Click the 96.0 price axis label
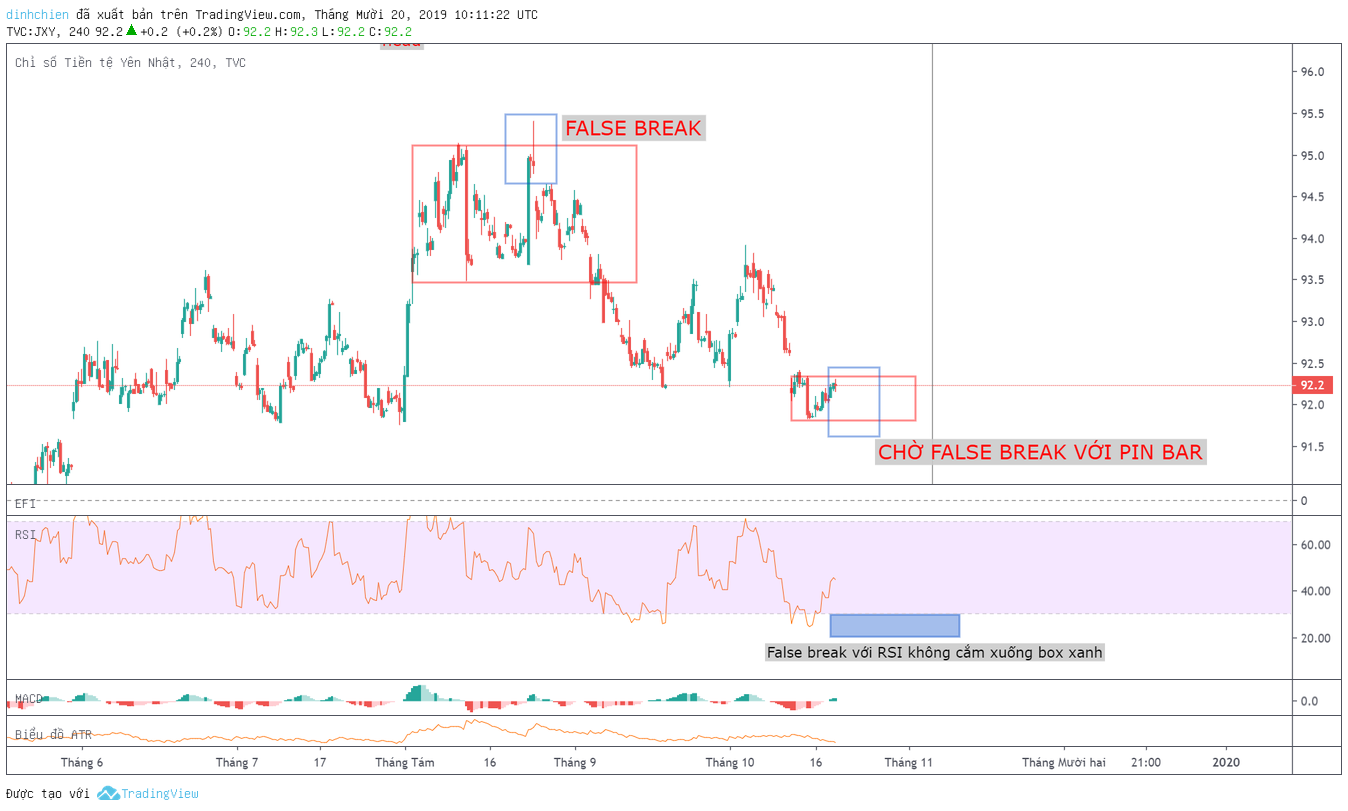 [1312, 72]
